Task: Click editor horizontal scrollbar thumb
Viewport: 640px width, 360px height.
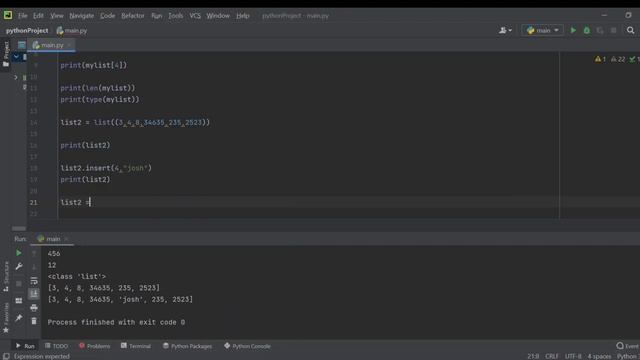Action: pos(19,229)
